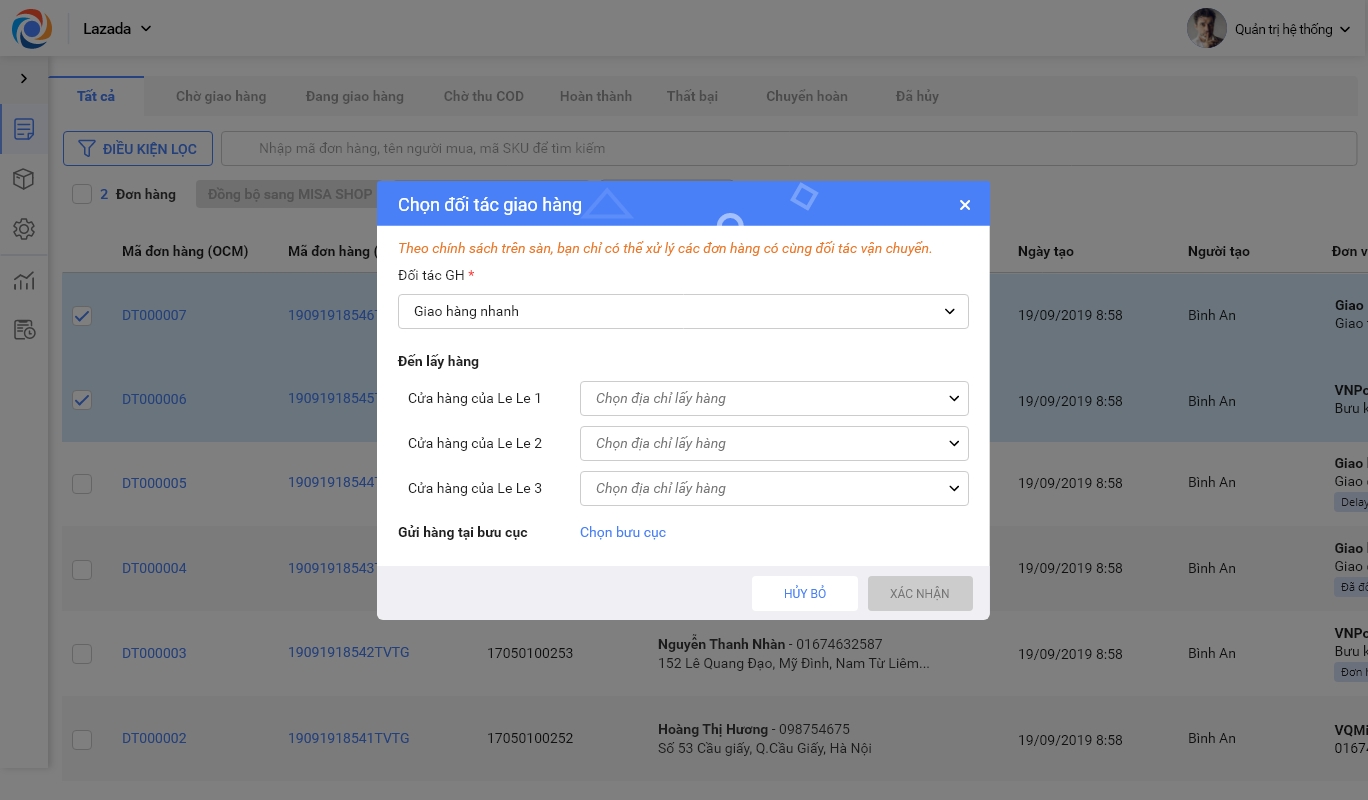
Task: Click the orders list icon in sidebar
Action: 24,129
